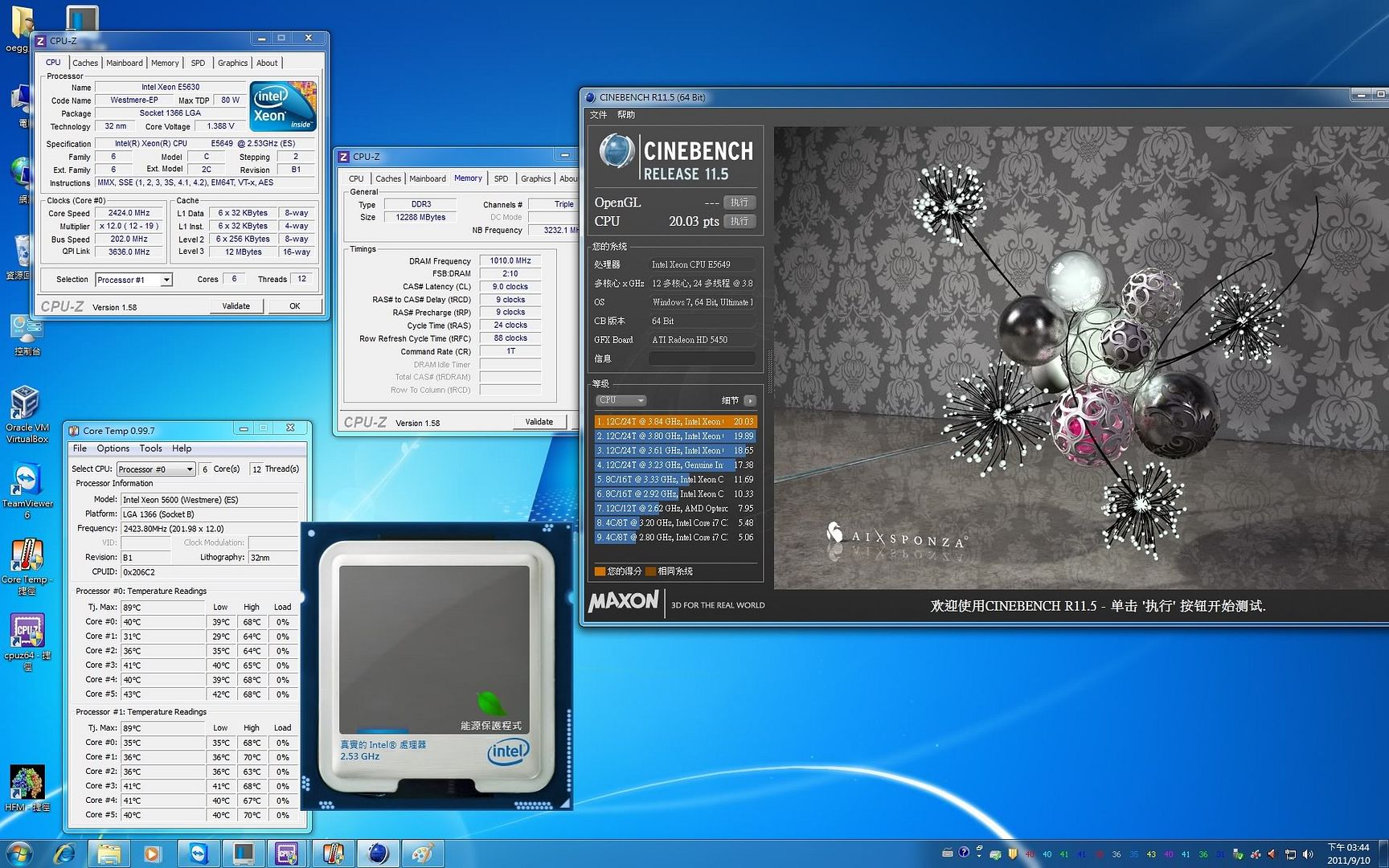Open Core Temp desktop shortcut
Screen dimensions: 1389x868
click(x=27, y=566)
